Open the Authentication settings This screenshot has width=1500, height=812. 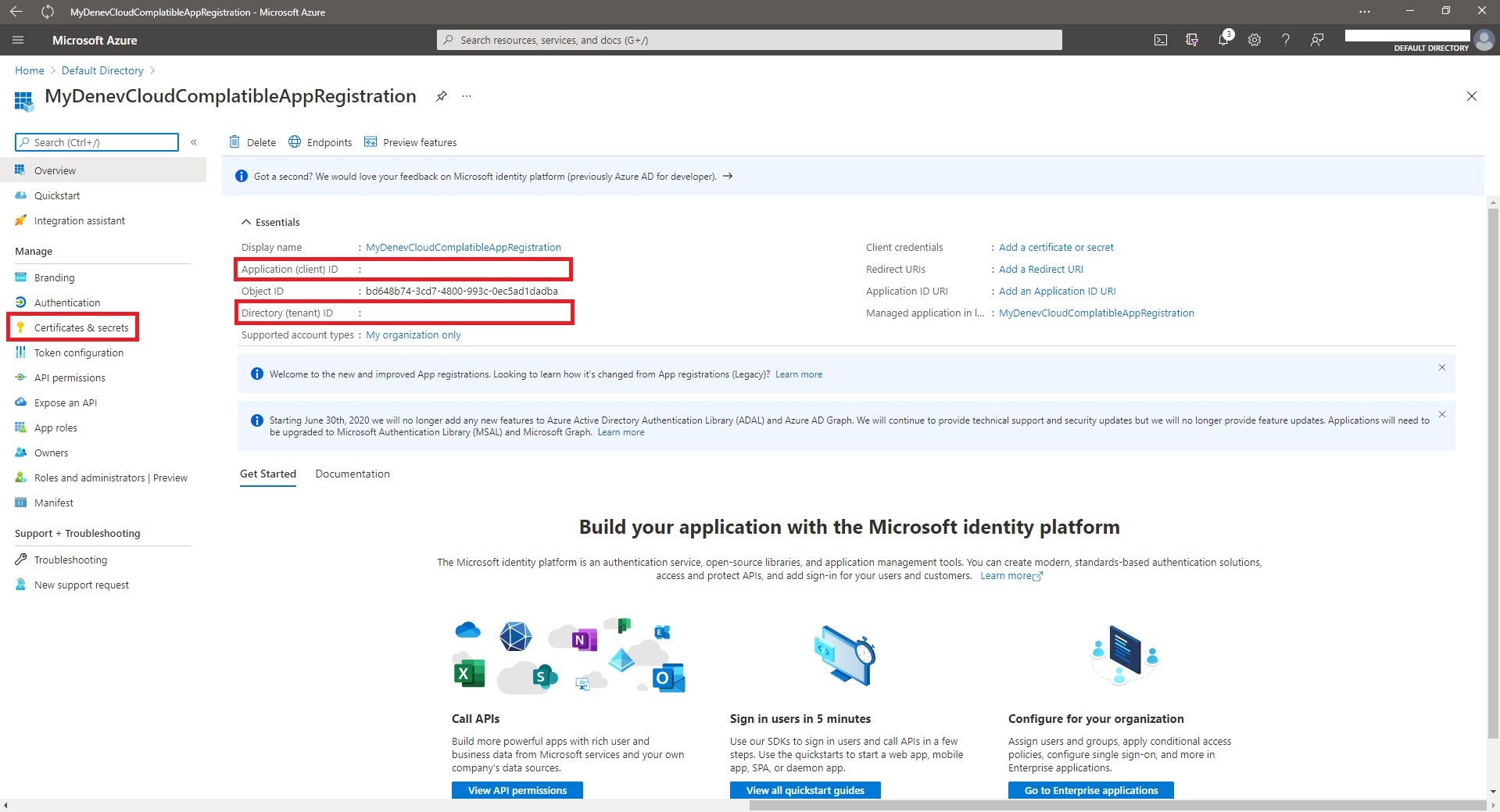point(67,302)
